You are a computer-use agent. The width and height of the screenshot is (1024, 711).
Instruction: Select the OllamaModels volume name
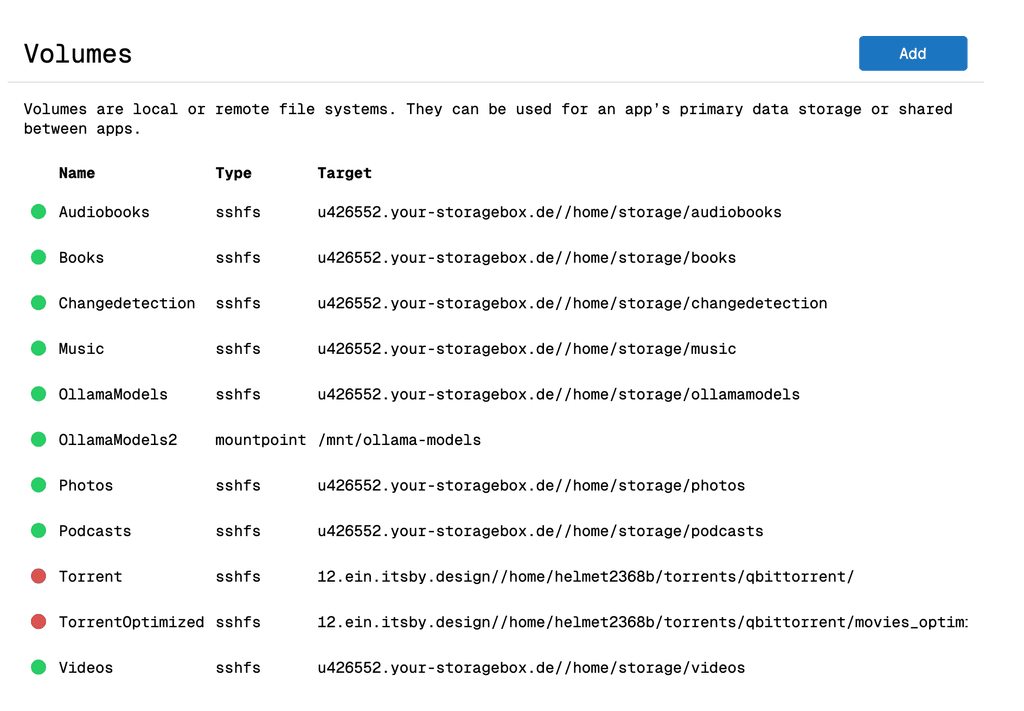113,394
